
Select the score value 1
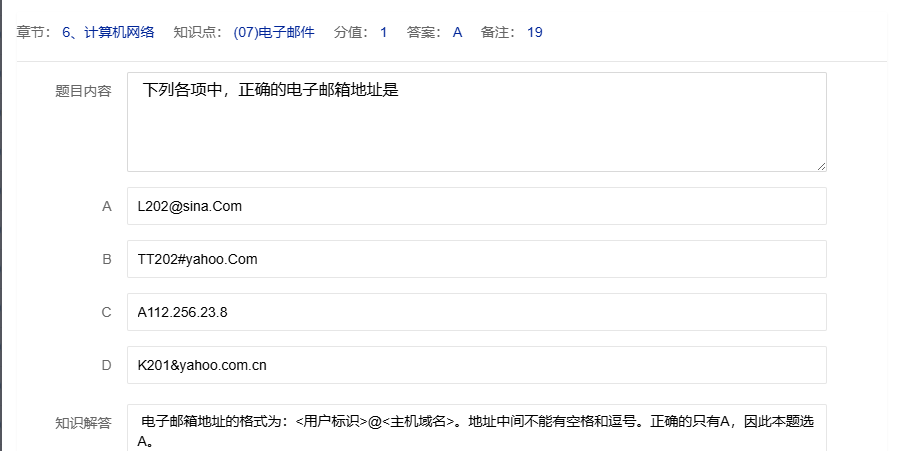tap(384, 32)
